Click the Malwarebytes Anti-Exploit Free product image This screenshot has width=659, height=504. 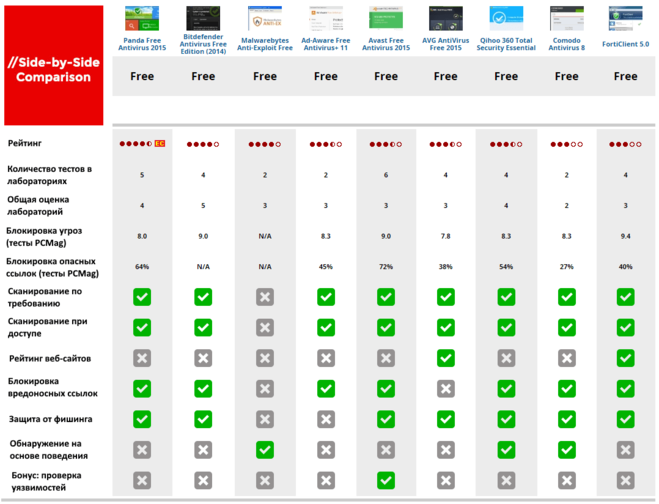click(x=265, y=20)
